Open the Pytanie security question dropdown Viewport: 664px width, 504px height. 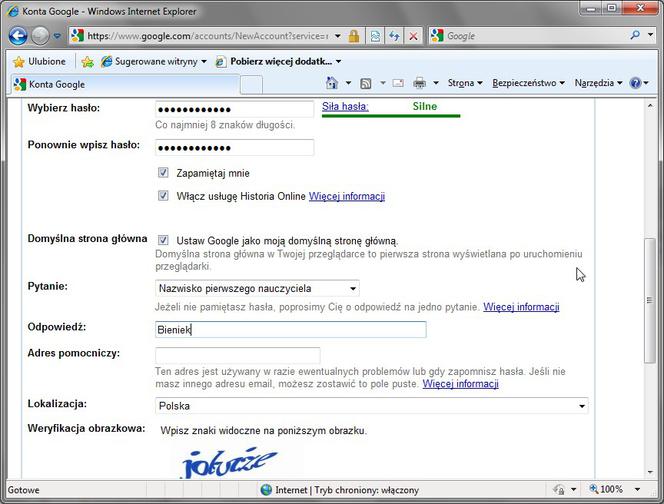(257, 288)
